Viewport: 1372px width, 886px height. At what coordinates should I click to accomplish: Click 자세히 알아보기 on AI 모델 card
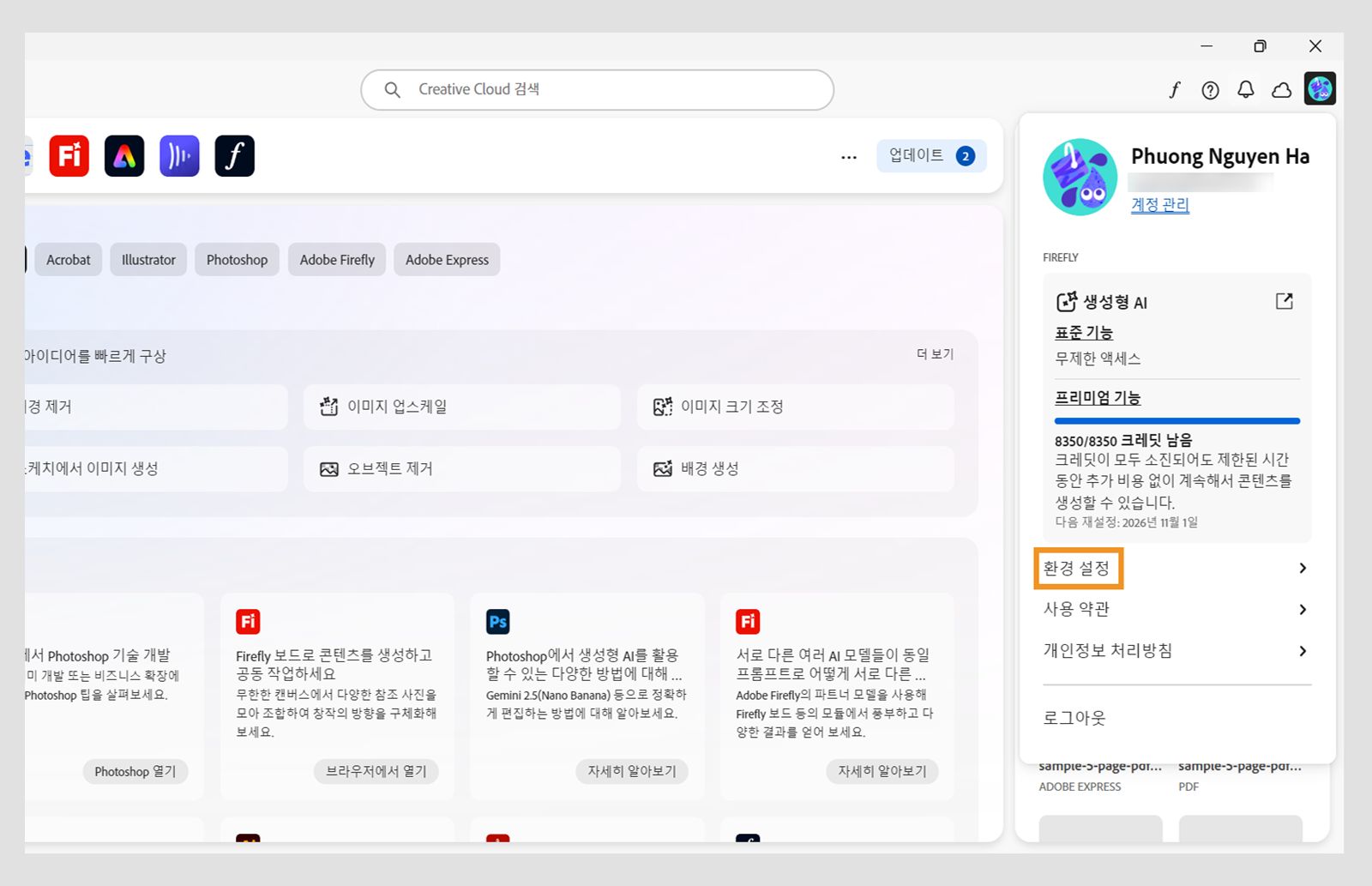click(x=882, y=771)
